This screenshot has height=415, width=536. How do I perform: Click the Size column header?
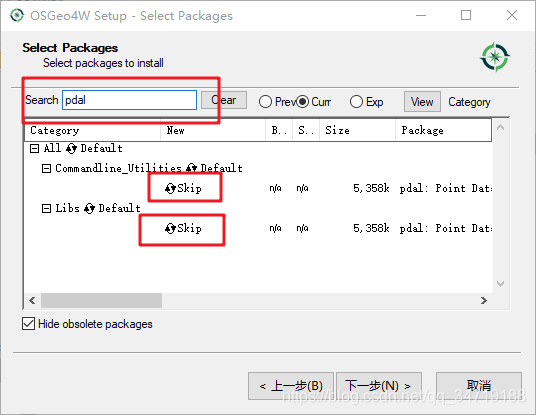[357, 130]
